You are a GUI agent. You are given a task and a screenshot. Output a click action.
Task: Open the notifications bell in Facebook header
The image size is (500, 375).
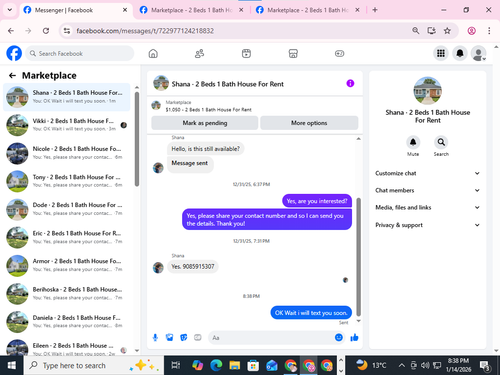(460, 53)
